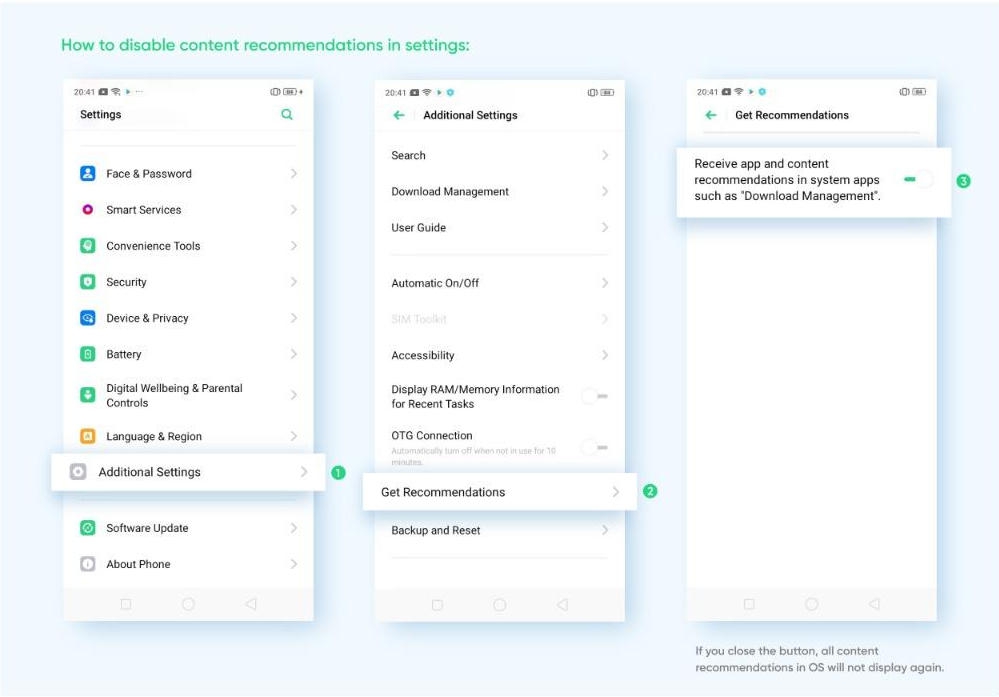The image size is (999, 697).
Task: Expand Download Management chevron arrow
Action: (x=605, y=191)
